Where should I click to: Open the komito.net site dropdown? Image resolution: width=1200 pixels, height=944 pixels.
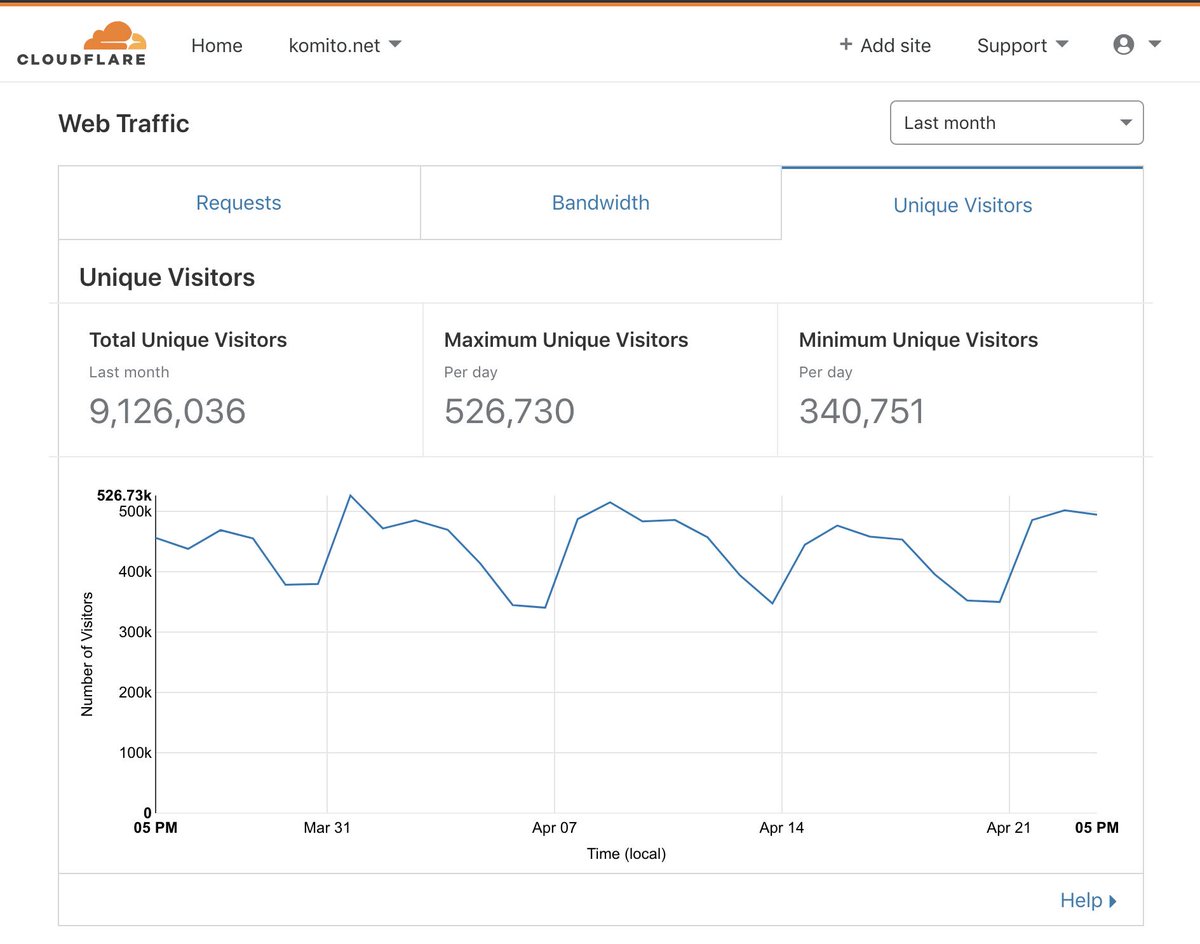point(345,45)
